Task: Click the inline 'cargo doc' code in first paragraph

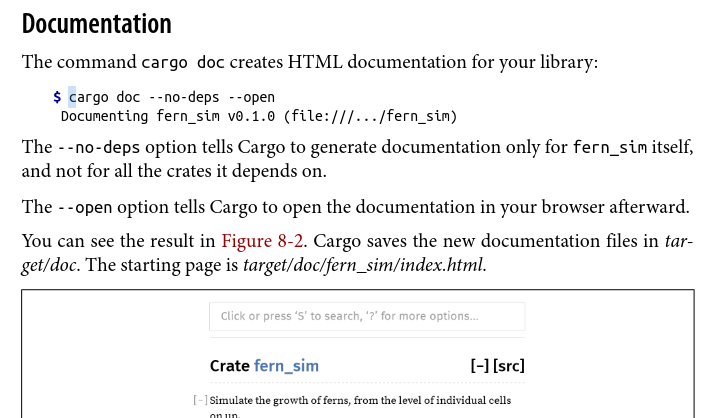Action: [183, 63]
